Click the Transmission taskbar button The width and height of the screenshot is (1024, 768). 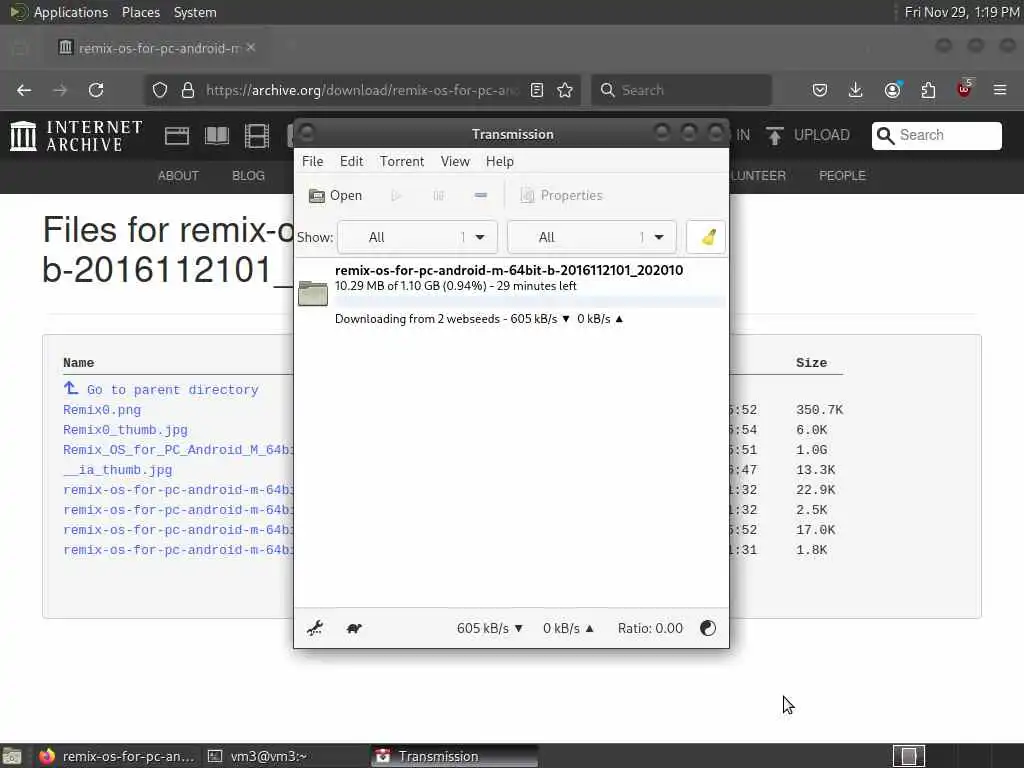[455, 756]
